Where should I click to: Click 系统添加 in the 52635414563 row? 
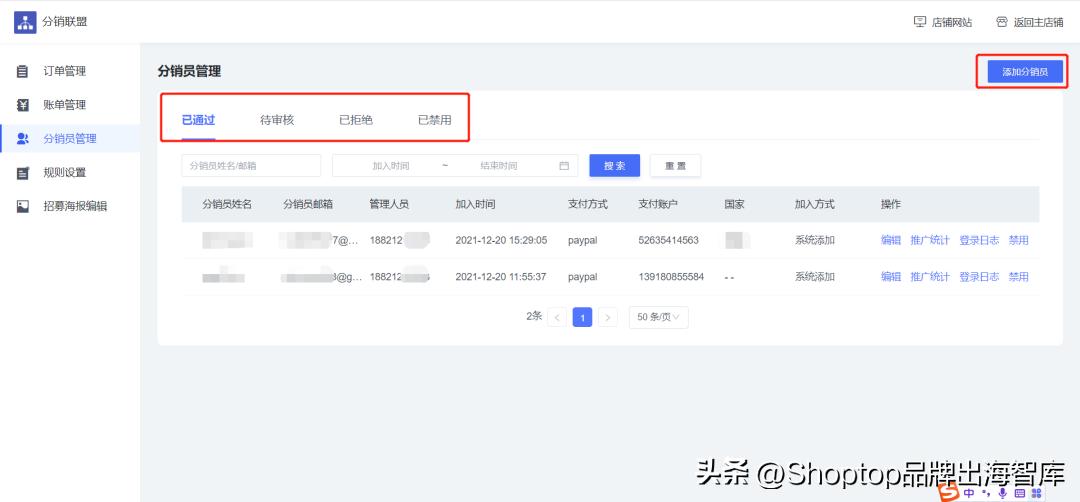(815, 240)
